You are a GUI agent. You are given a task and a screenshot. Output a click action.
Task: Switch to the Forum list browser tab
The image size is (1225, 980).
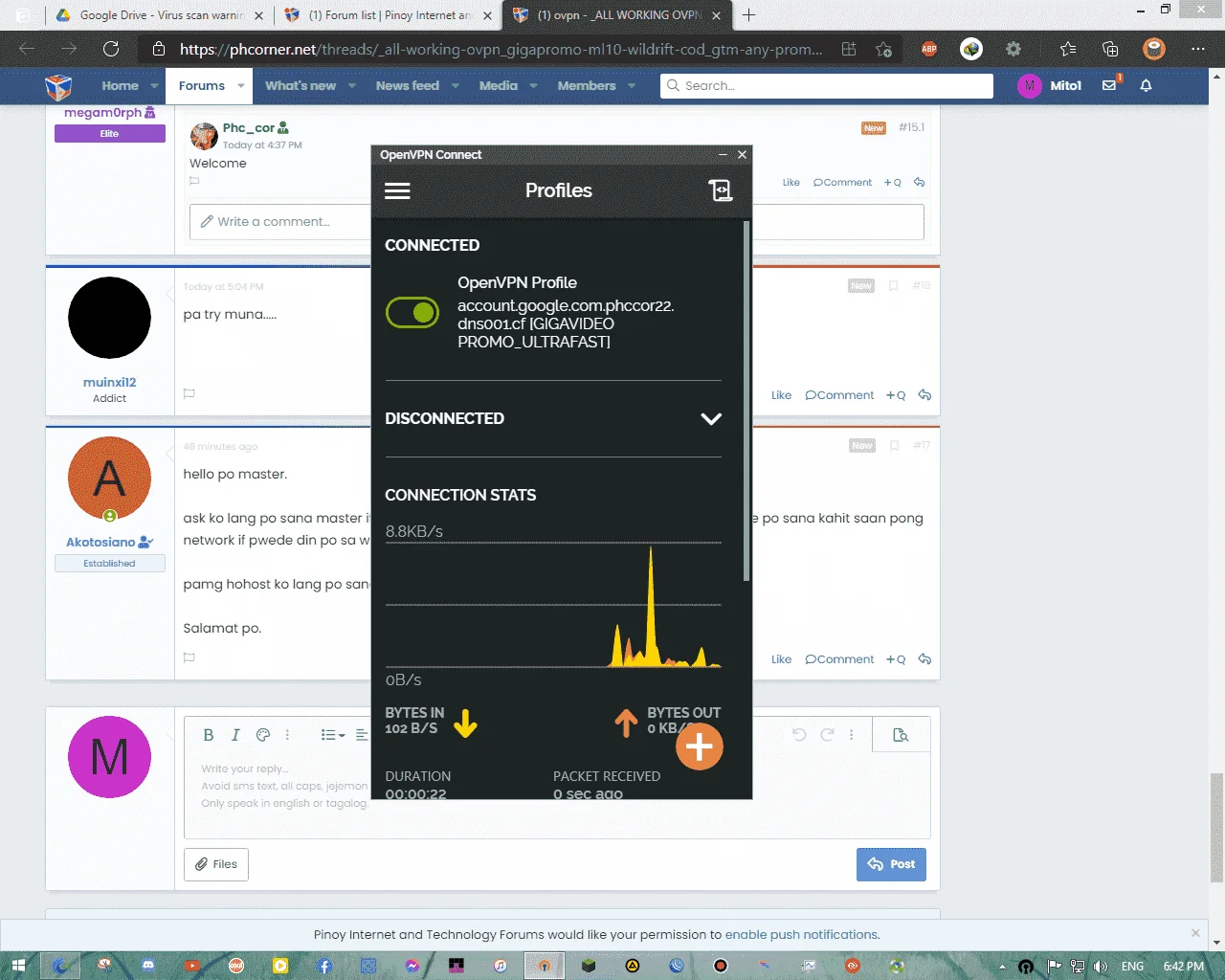(389, 15)
